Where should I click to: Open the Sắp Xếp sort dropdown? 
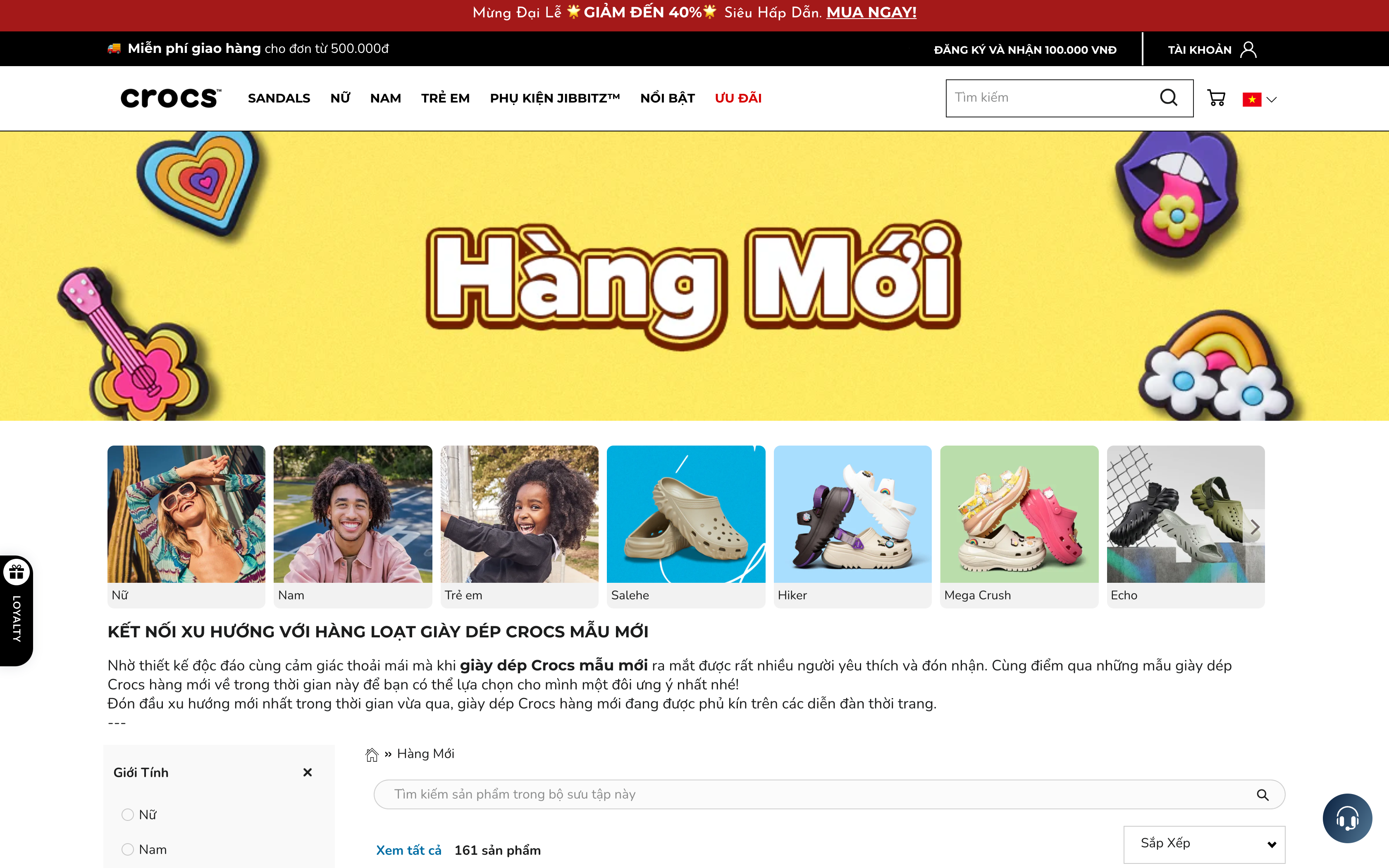click(x=1204, y=844)
